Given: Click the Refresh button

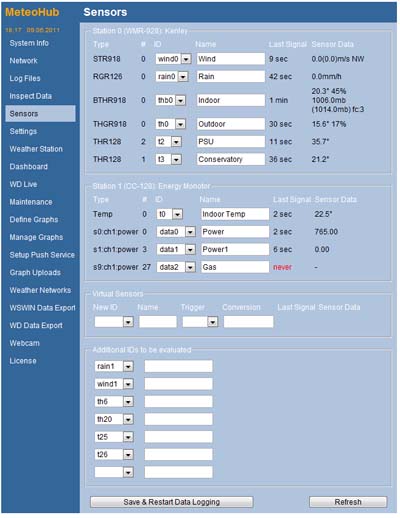Looking at the screenshot, I should (x=348, y=502).
